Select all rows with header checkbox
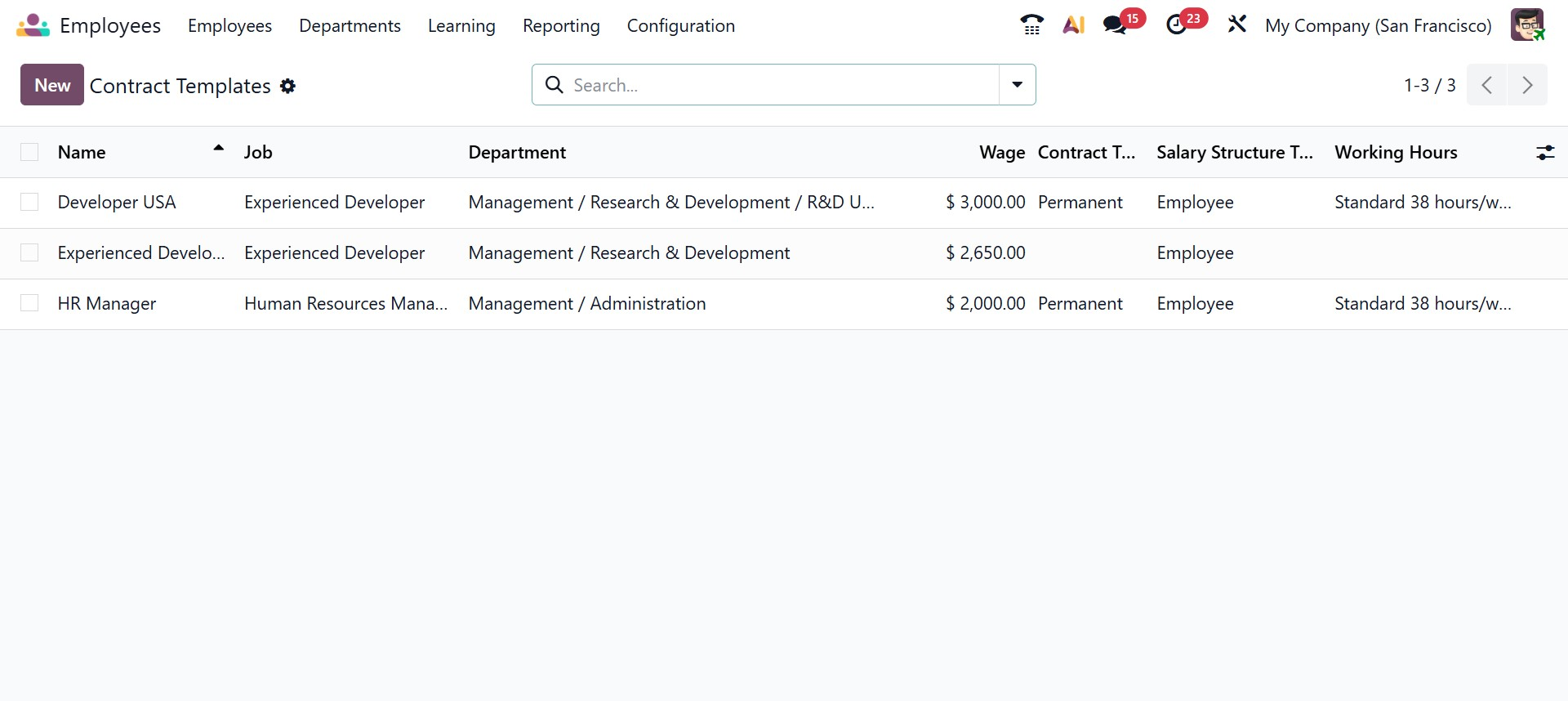The height and width of the screenshot is (701, 1568). [29, 153]
